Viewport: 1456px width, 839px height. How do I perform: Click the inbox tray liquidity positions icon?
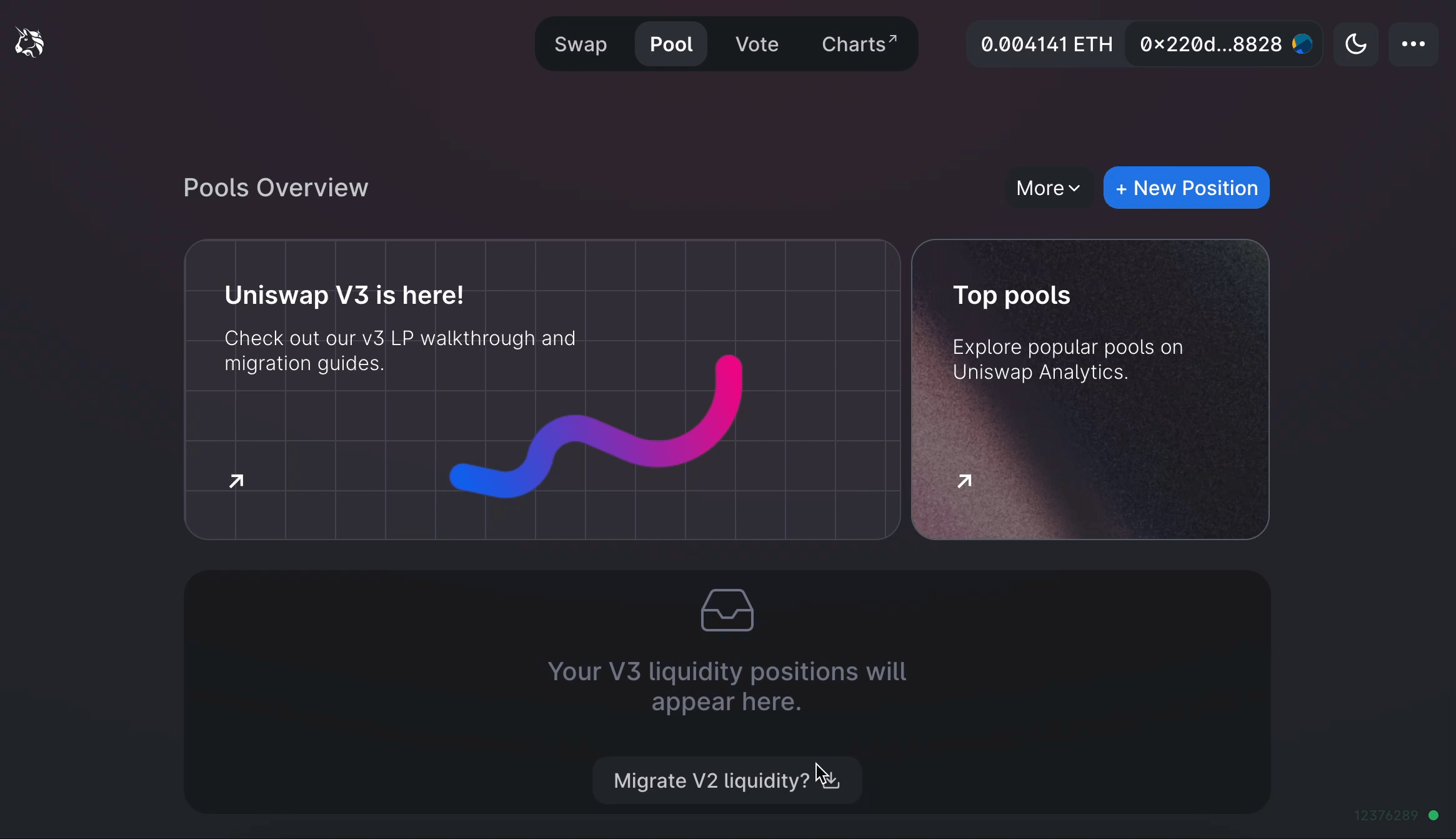point(728,610)
